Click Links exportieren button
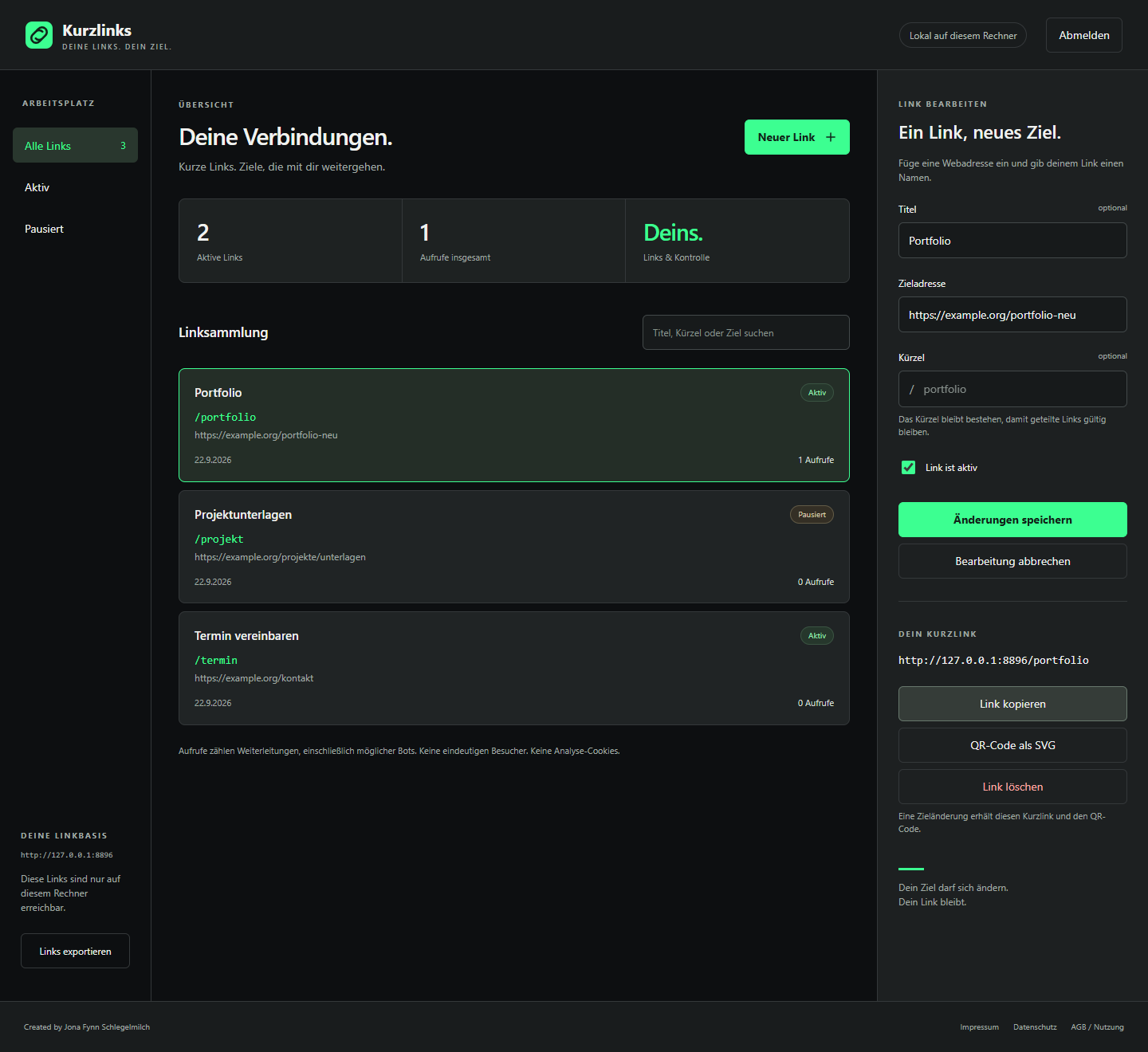1148x1052 pixels. tap(75, 951)
